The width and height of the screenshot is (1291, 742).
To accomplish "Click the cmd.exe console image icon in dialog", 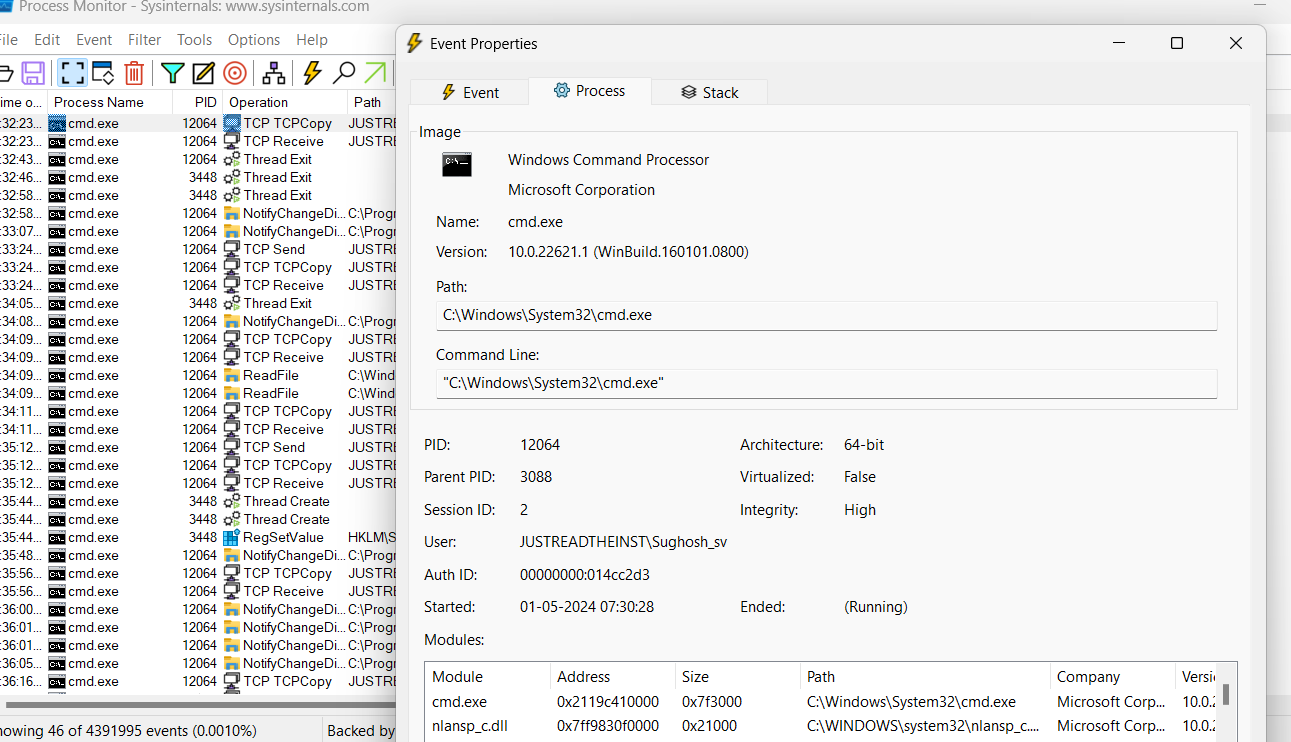I will (457, 165).
